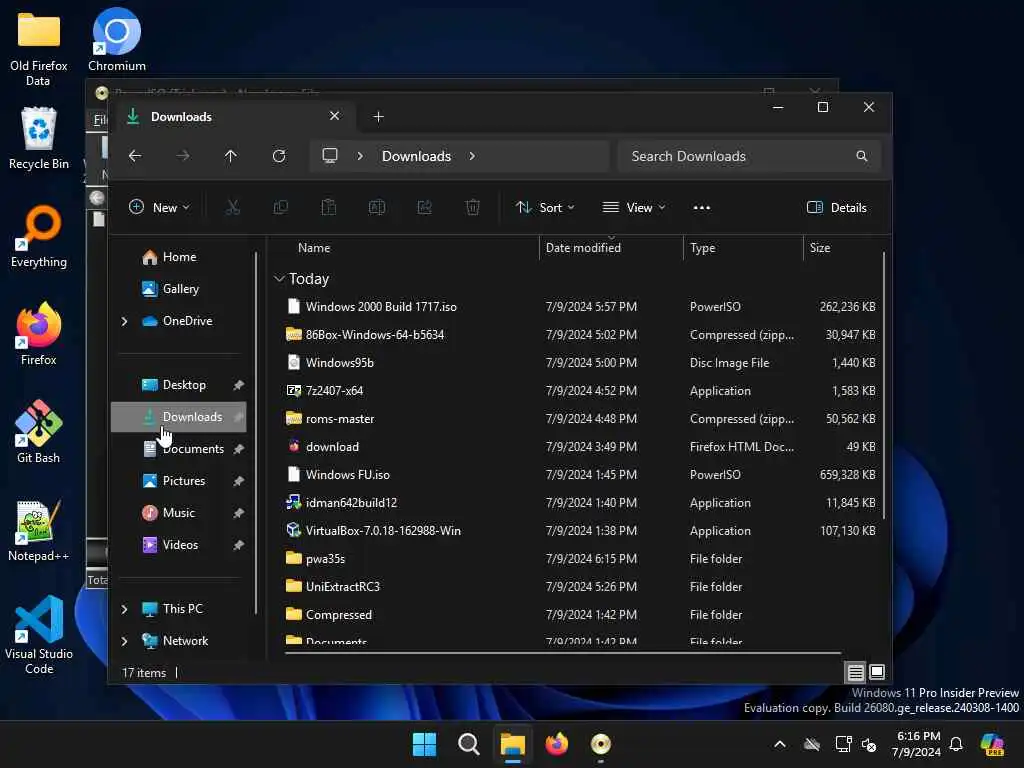
Task: Click pin icon next to Videos
Action: coord(239,545)
